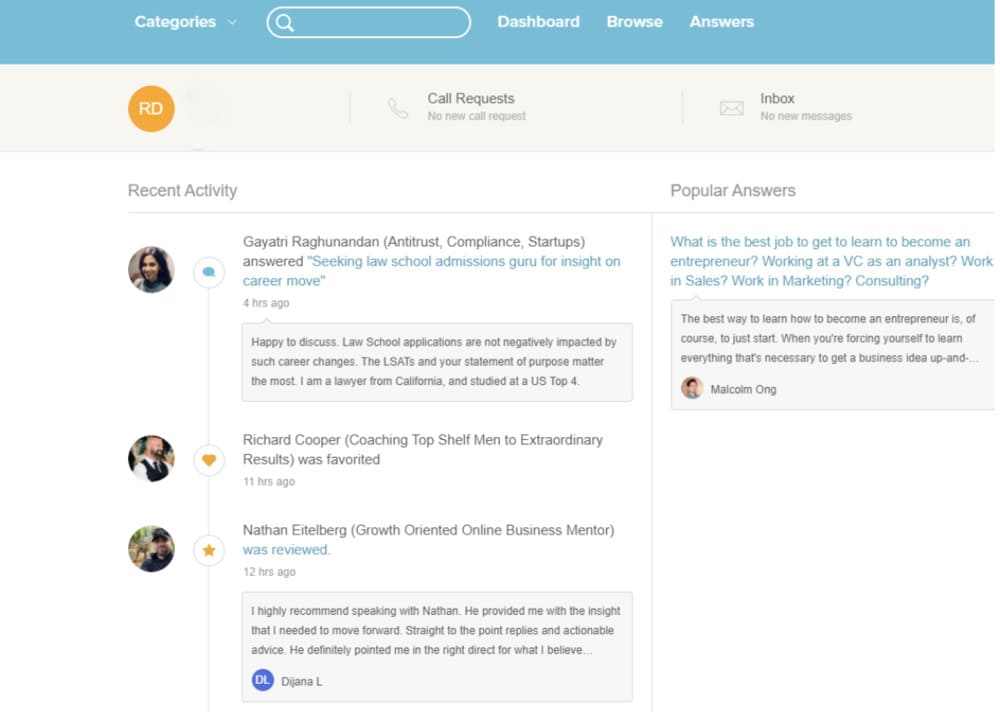Viewport: 1000px width, 712px height.
Task: Click the Recent Activity heading
Action: coord(182,191)
